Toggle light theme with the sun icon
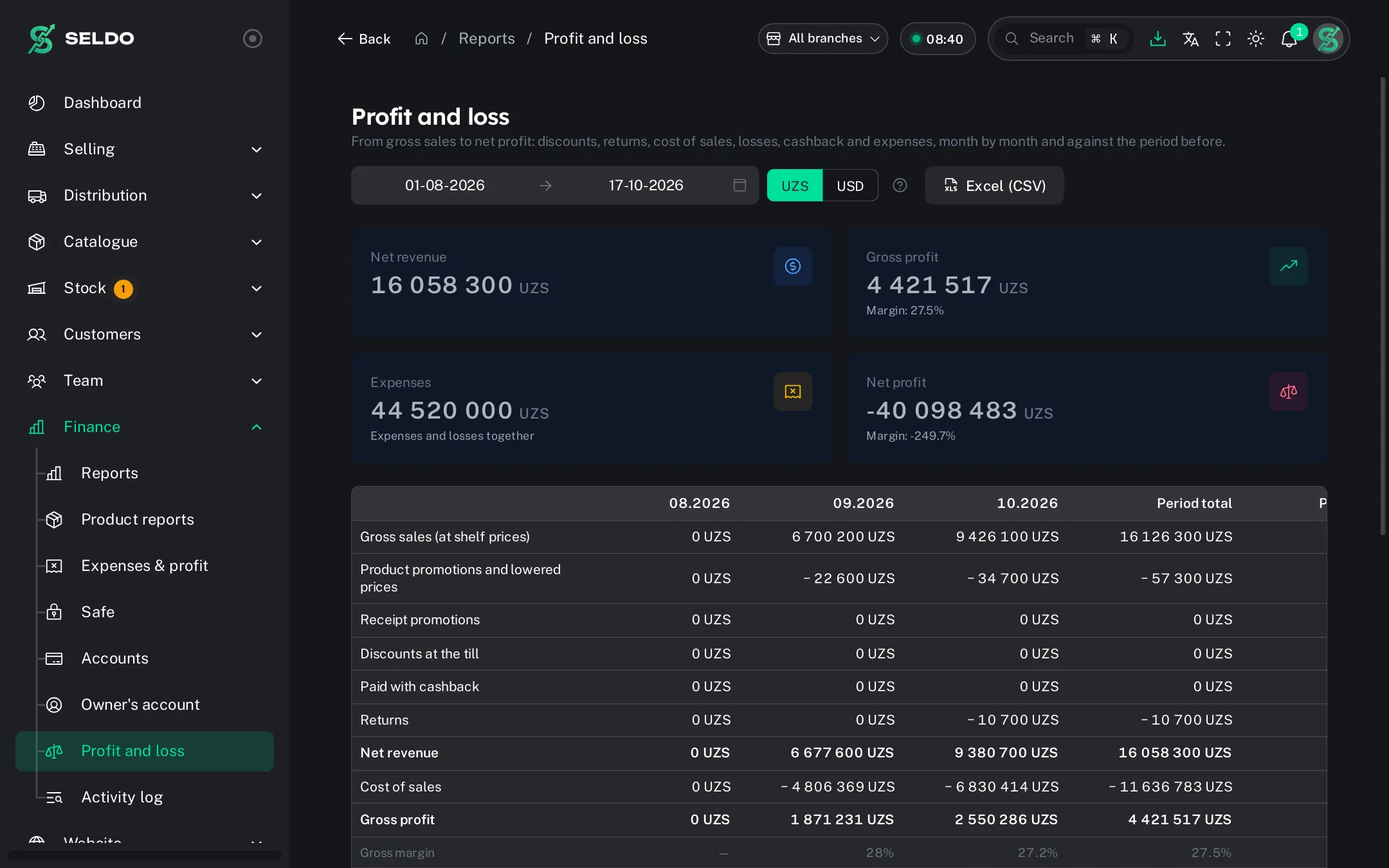The height and width of the screenshot is (868, 1389). click(x=1256, y=39)
